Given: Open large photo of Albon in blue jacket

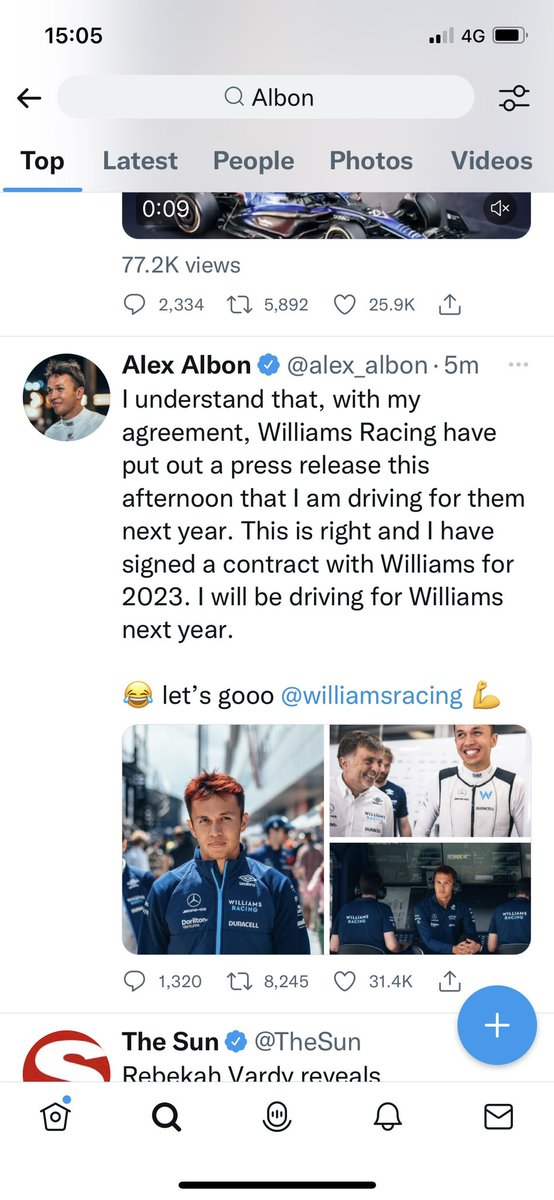Looking at the screenshot, I should [222, 839].
